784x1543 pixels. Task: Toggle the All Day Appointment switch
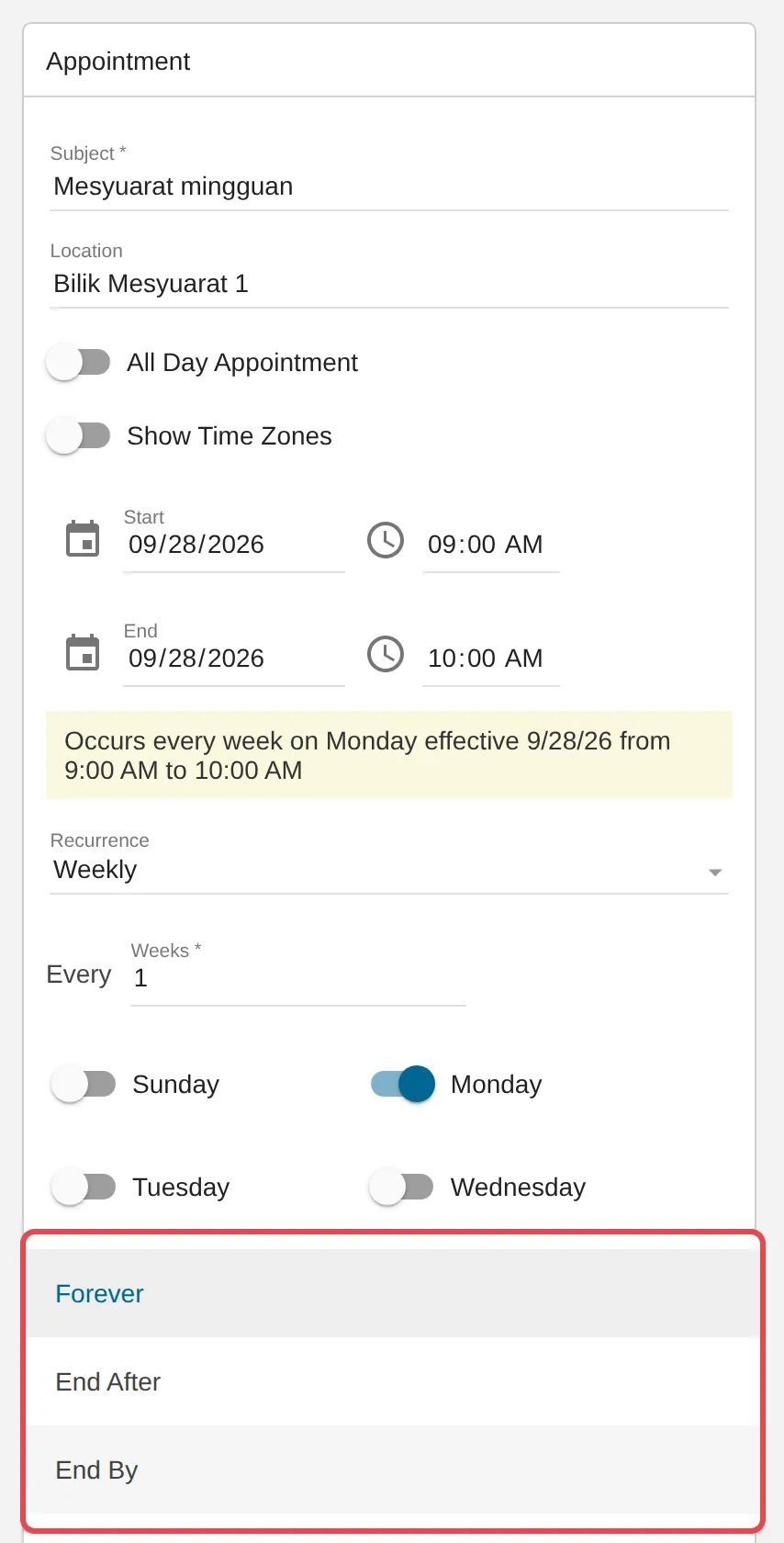[79, 362]
